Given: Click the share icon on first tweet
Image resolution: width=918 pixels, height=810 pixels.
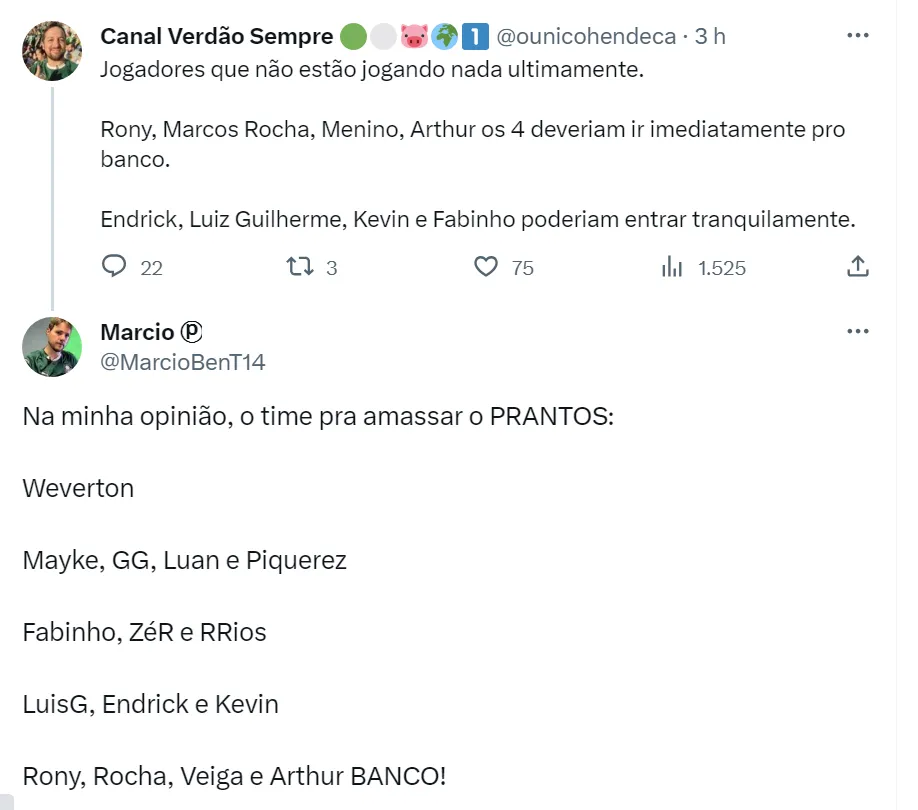Looking at the screenshot, I should (x=857, y=267).
